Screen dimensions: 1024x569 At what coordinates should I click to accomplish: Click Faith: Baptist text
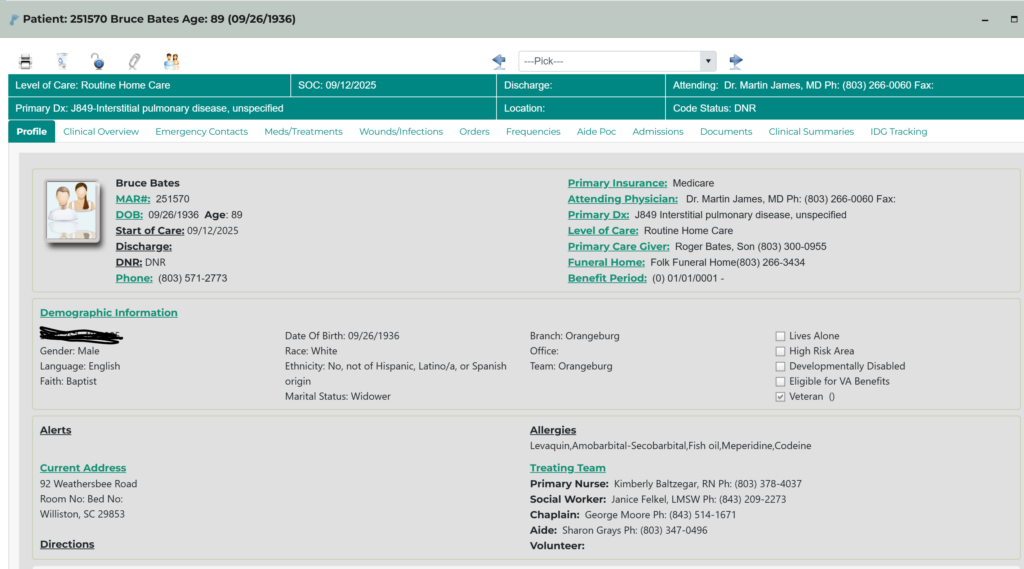point(68,382)
